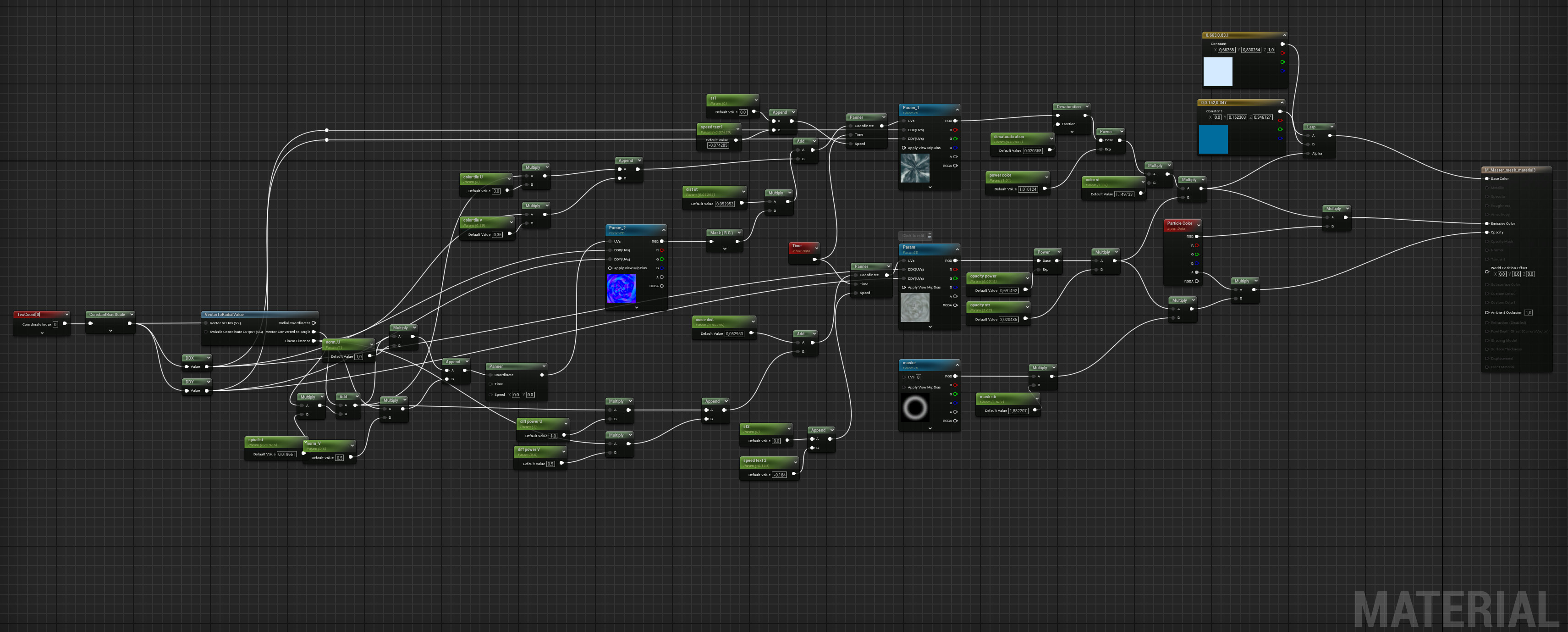Expand bottom chevron under Param_1 texture preview
The image size is (1568, 632).
click(x=930, y=187)
